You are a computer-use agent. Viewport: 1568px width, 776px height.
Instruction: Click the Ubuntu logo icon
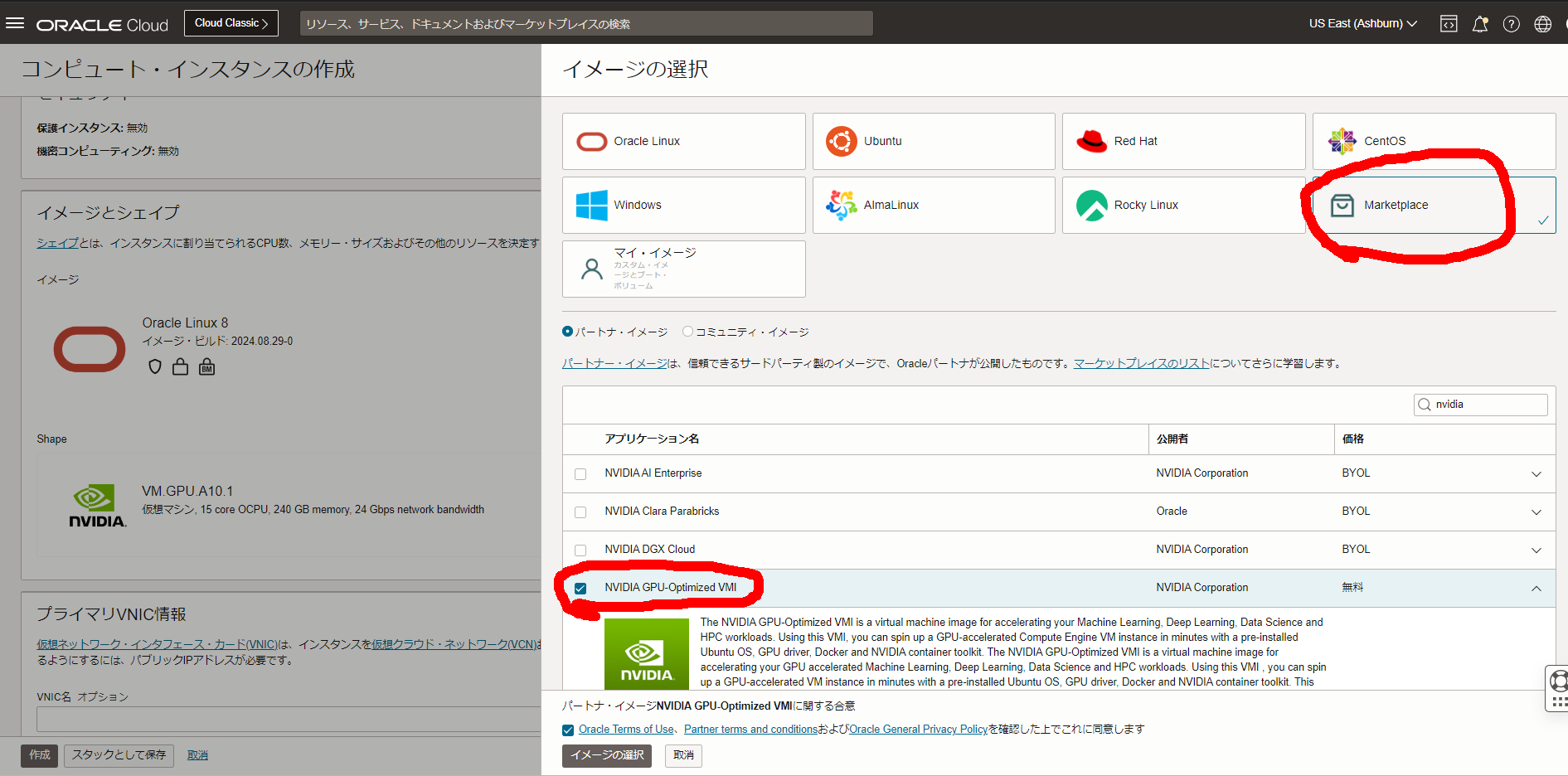(x=842, y=142)
